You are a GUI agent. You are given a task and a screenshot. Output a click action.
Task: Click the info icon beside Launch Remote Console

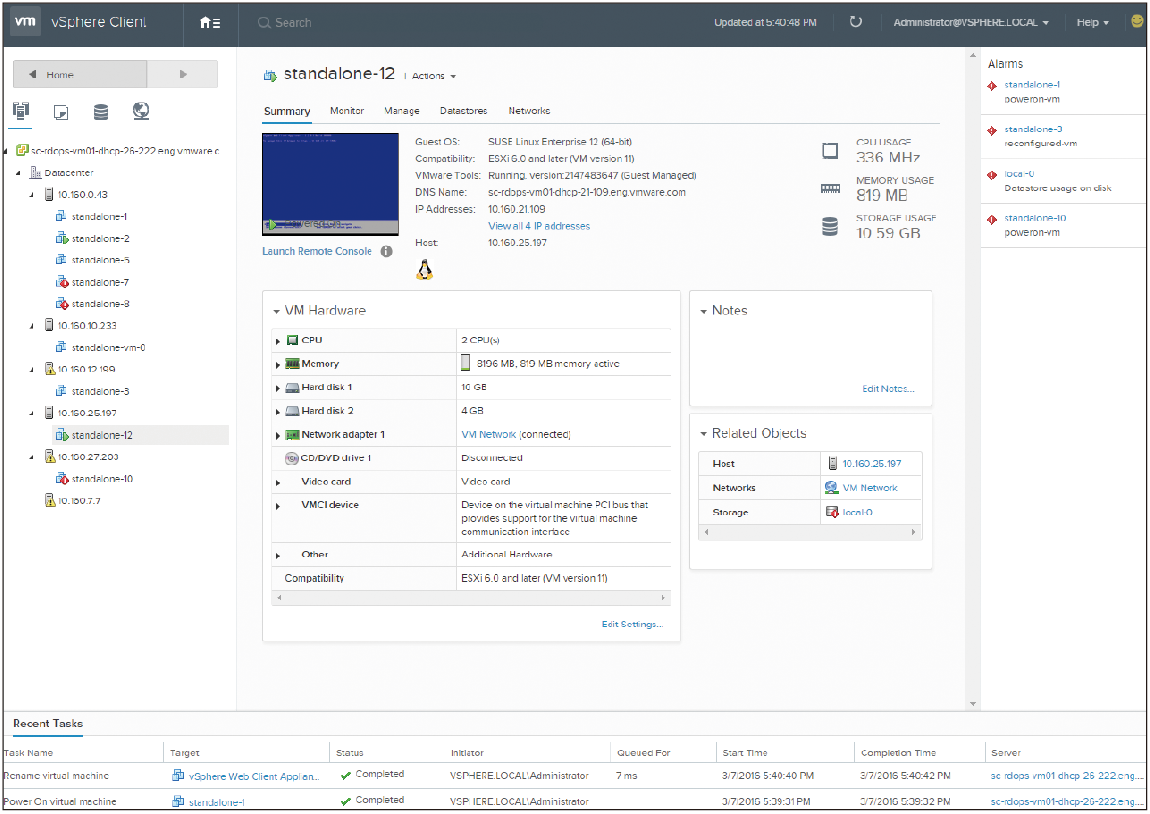tap(387, 251)
